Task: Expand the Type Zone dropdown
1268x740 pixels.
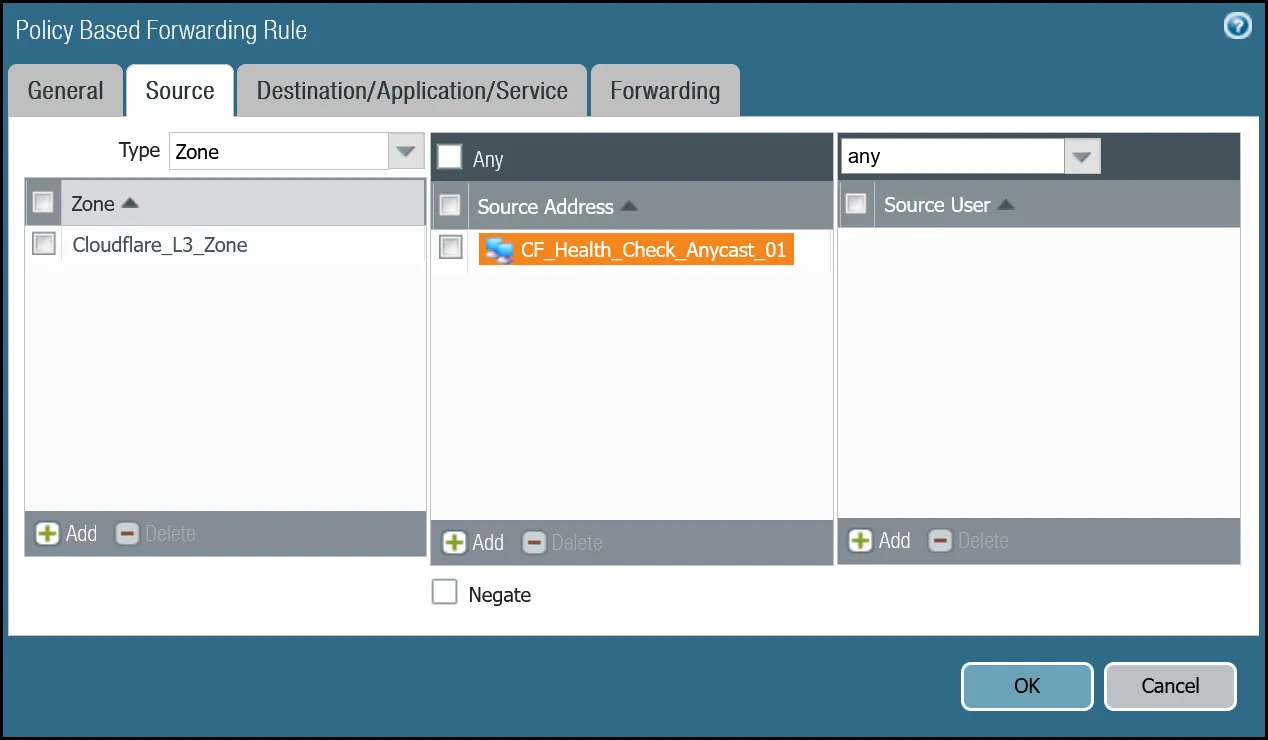Action: [x=405, y=152]
